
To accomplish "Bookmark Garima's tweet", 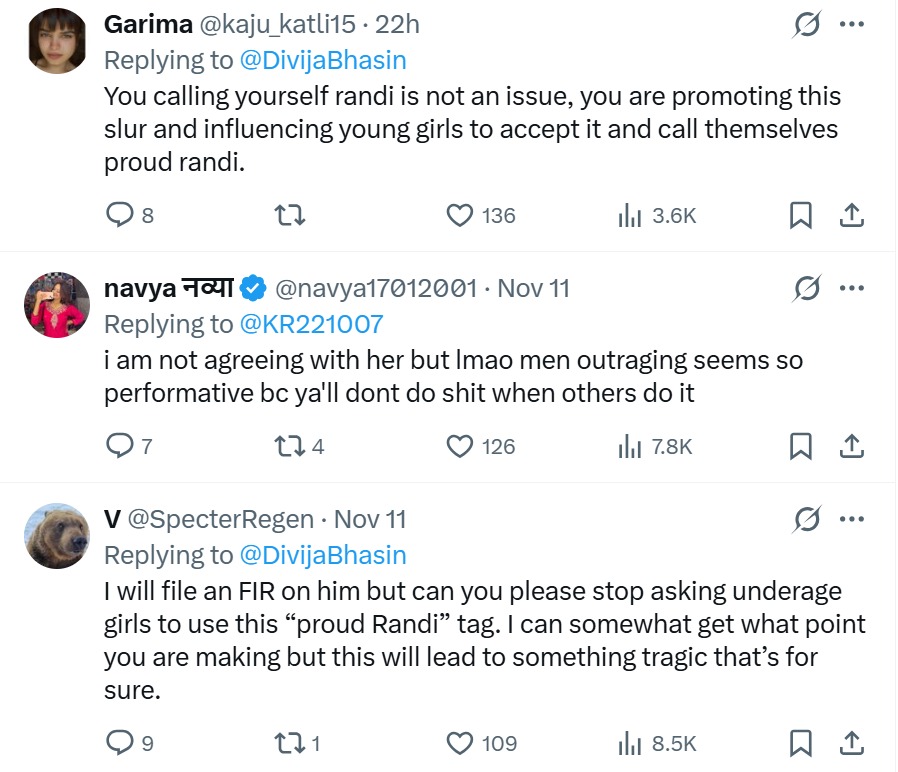I will (x=800, y=214).
